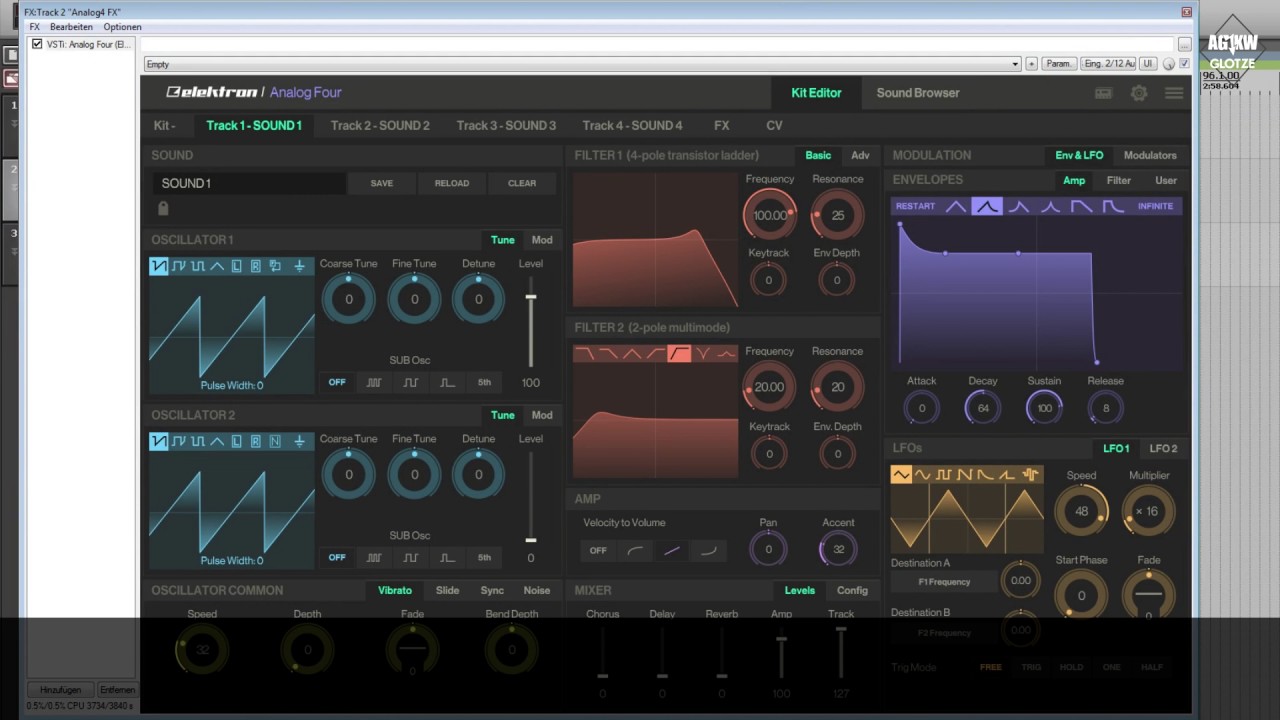Open the Analog Four settings gear
The height and width of the screenshot is (720, 1280).
1139,93
